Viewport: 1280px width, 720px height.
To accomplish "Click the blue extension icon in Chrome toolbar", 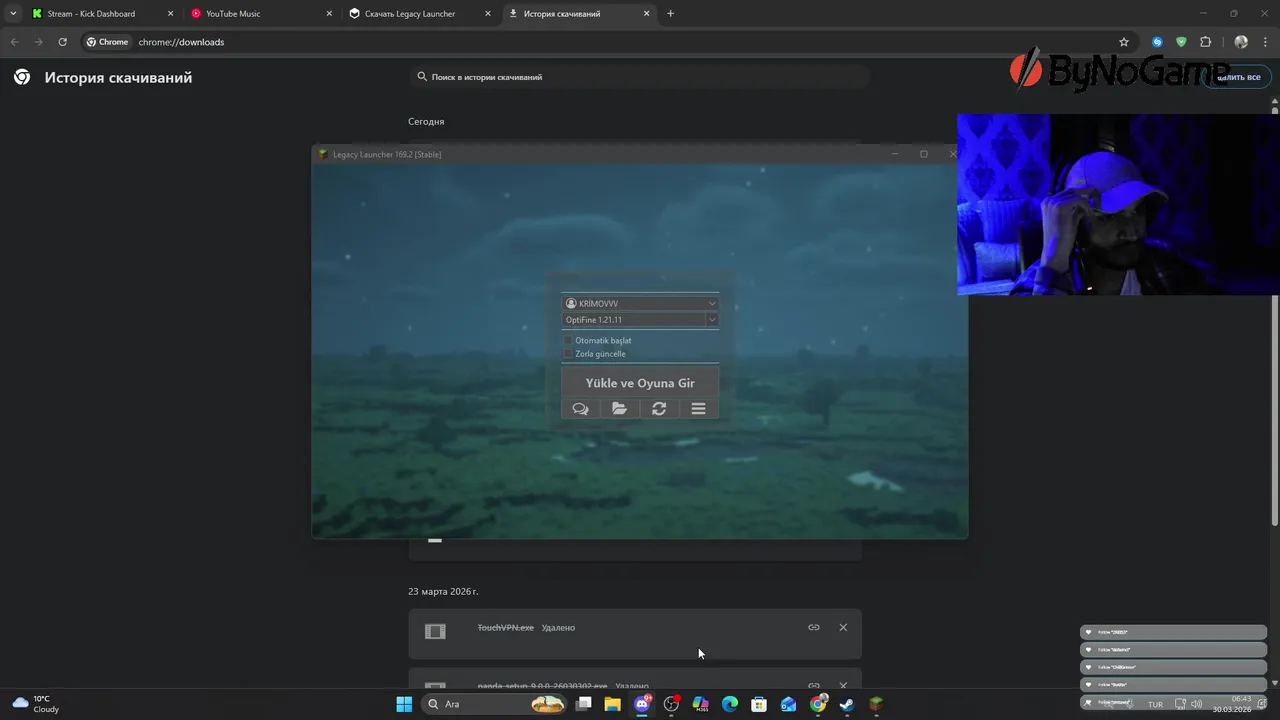I will tap(1158, 42).
